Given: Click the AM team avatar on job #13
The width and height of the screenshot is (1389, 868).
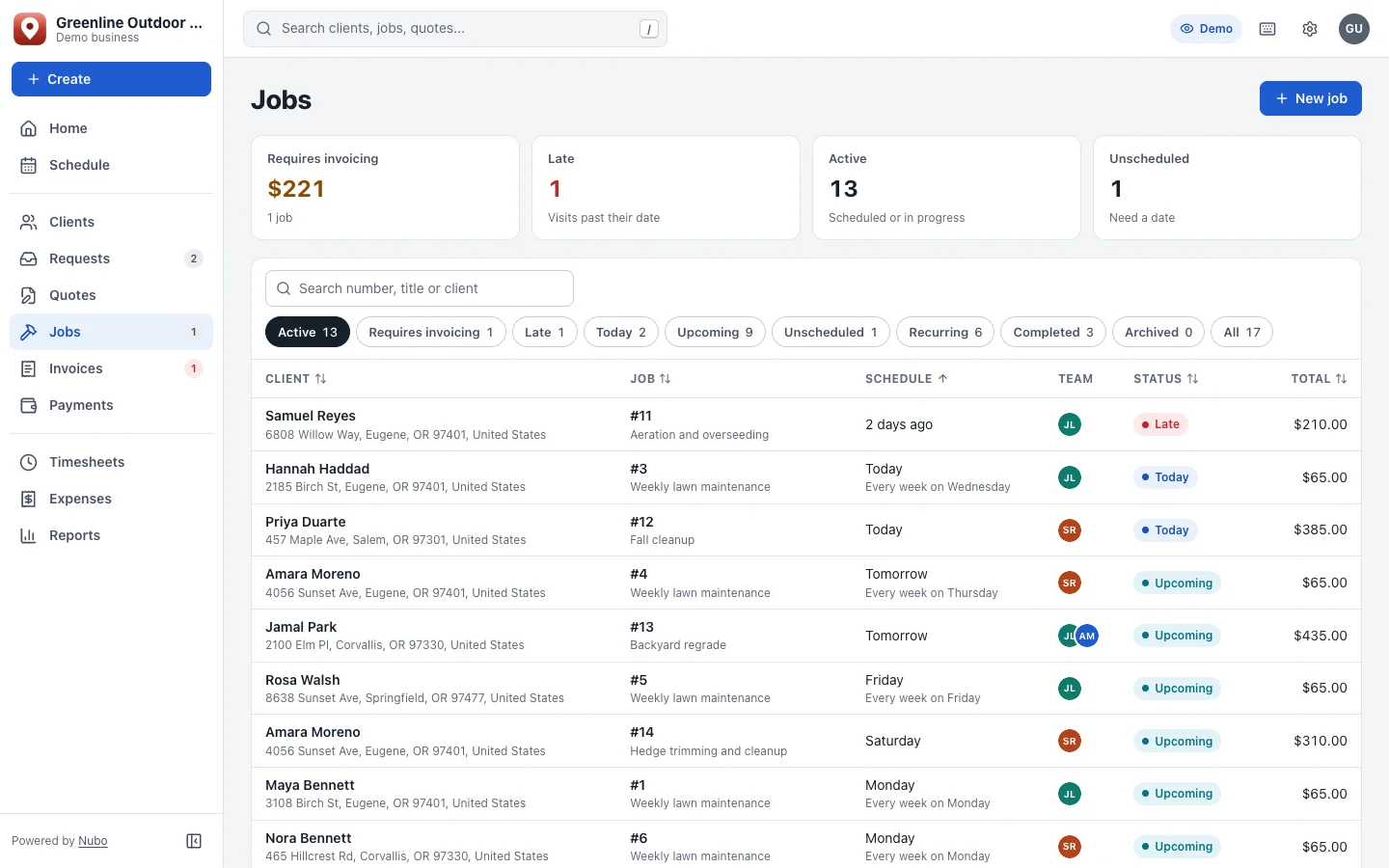Looking at the screenshot, I should pyautogui.click(x=1087, y=636).
